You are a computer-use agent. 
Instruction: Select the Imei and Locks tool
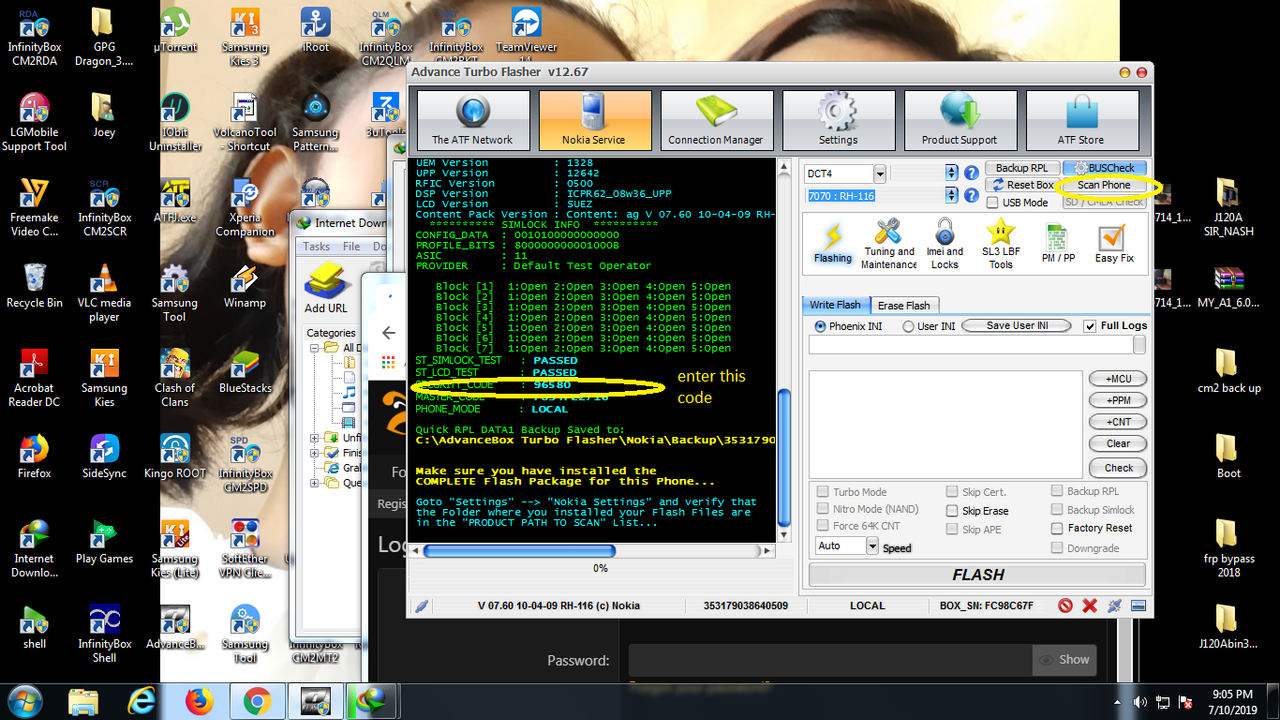pyautogui.click(x=944, y=244)
